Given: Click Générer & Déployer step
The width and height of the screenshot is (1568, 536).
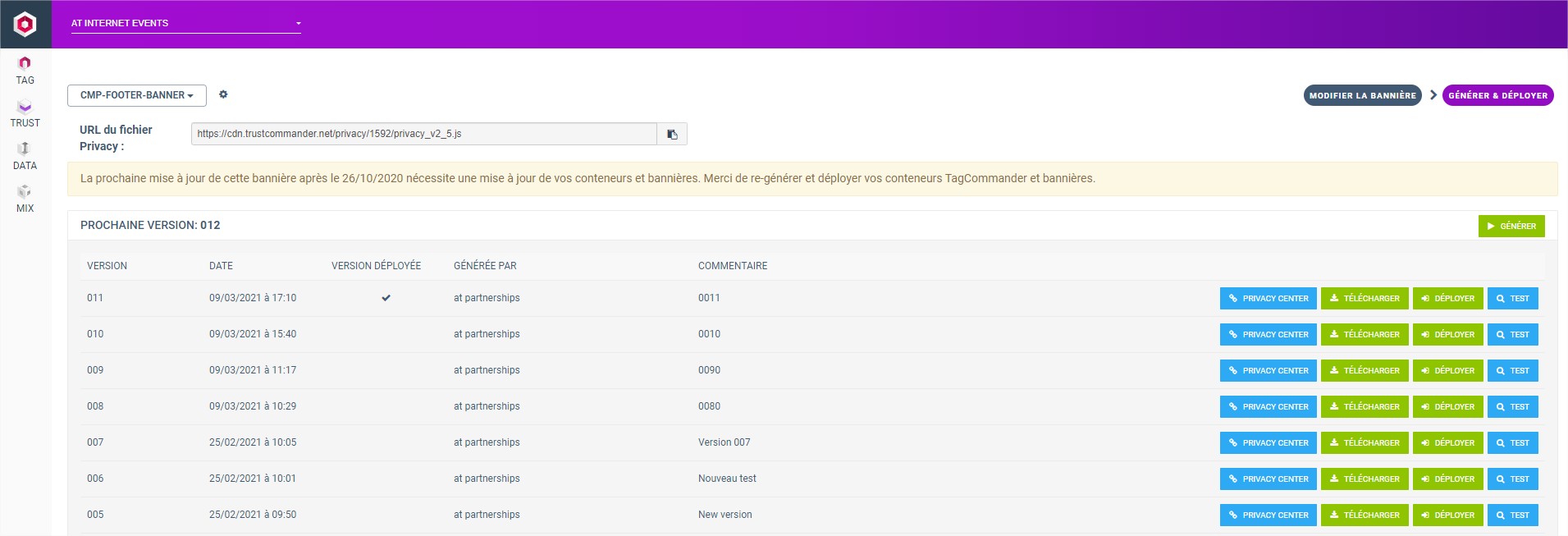Looking at the screenshot, I should (x=1497, y=95).
